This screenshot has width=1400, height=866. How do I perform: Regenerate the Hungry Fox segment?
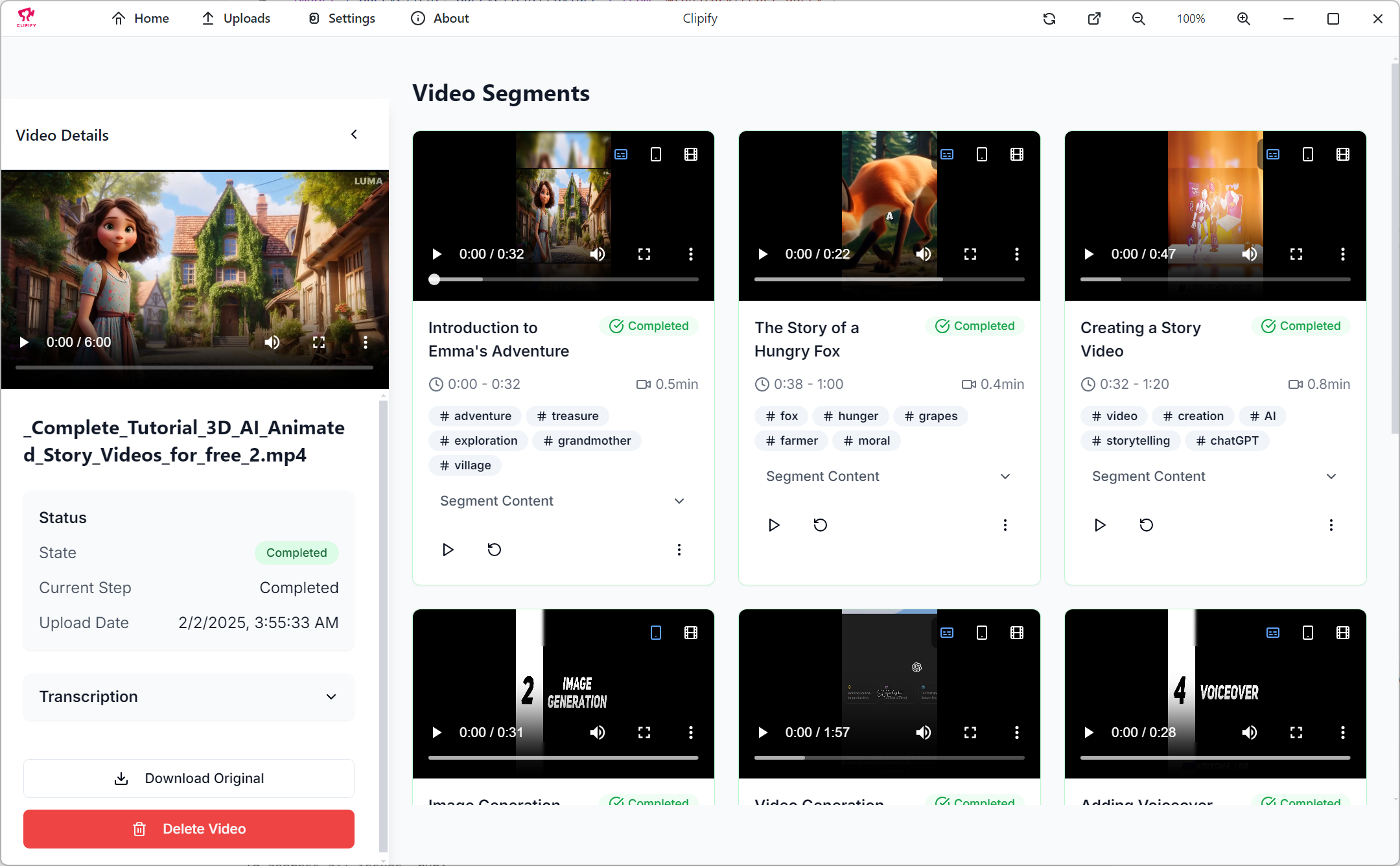point(821,525)
